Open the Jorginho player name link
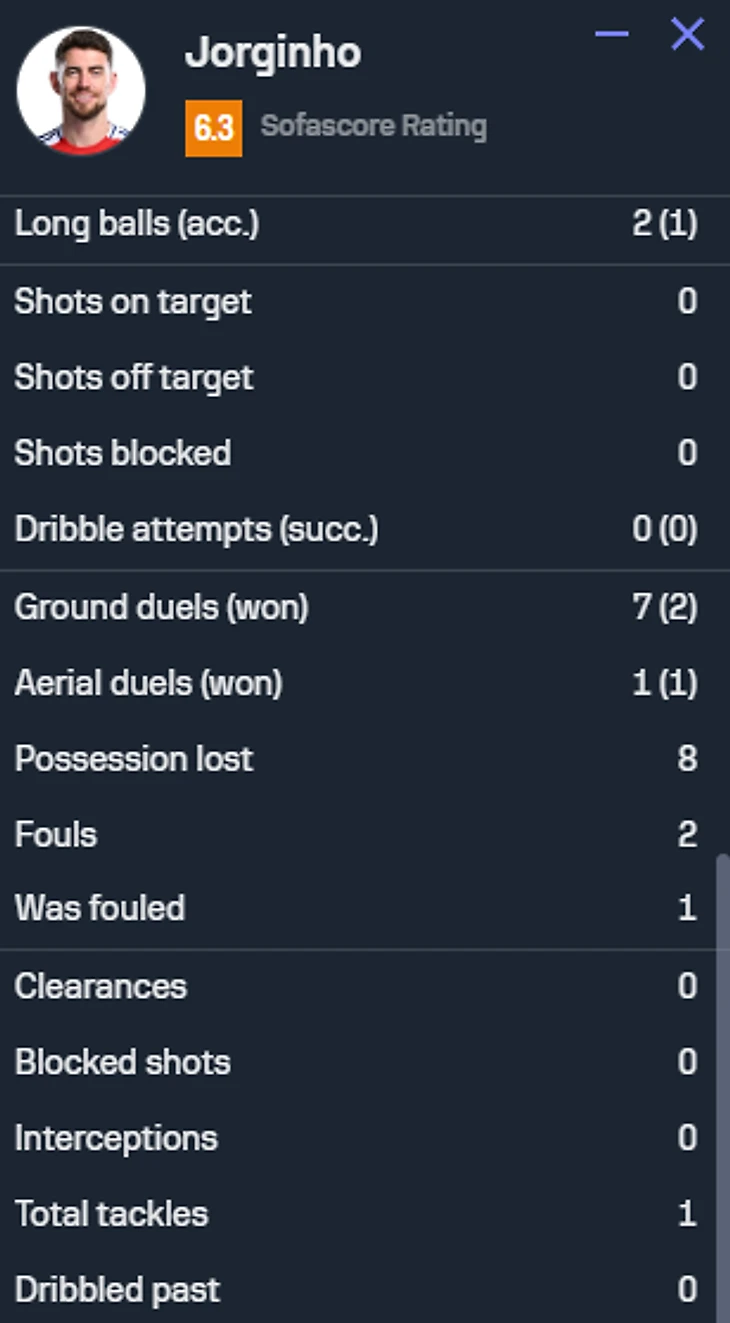 tap(273, 53)
